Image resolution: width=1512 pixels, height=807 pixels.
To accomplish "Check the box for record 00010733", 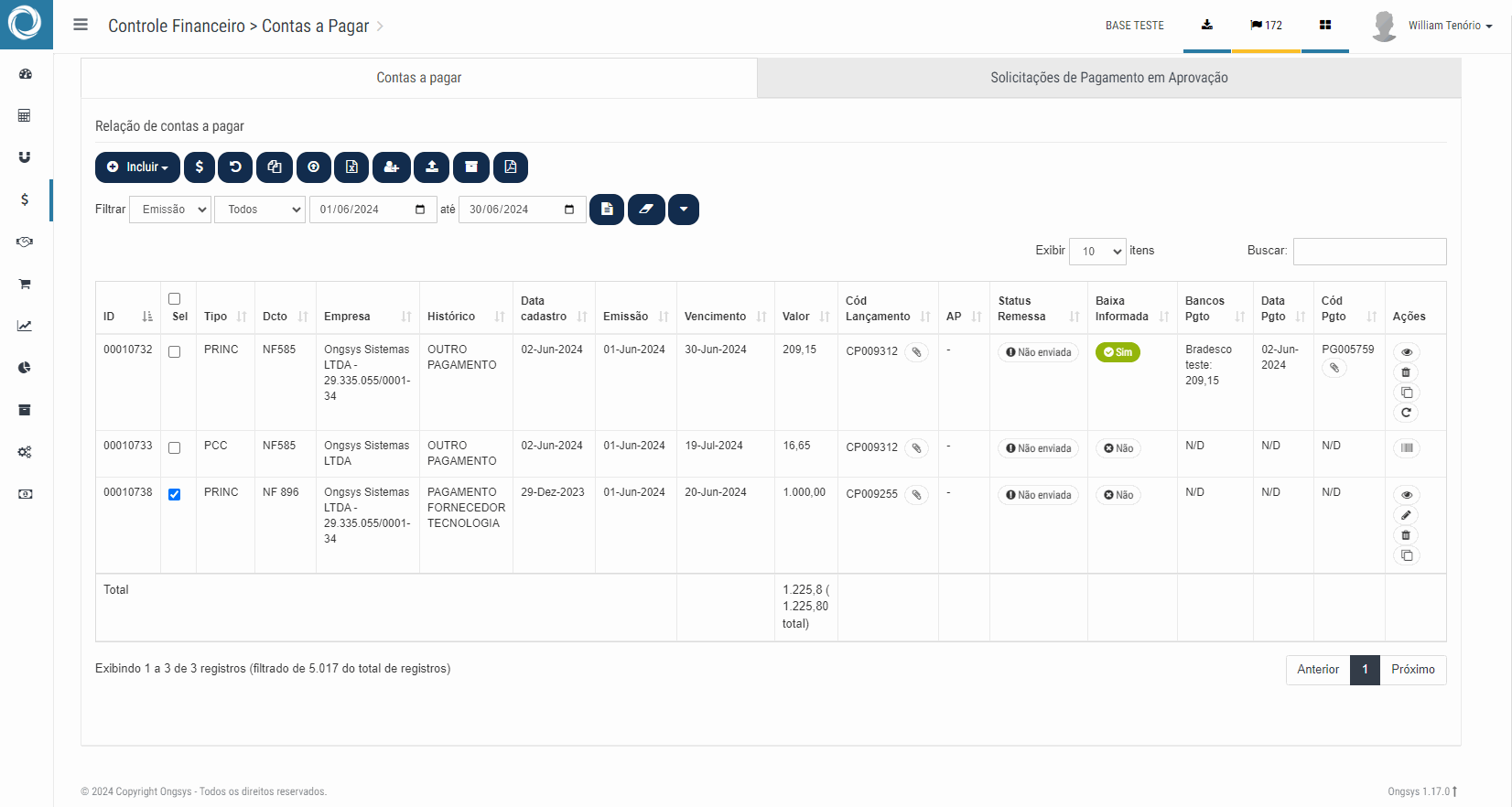I will pyautogui.click(x=175, y=448).
